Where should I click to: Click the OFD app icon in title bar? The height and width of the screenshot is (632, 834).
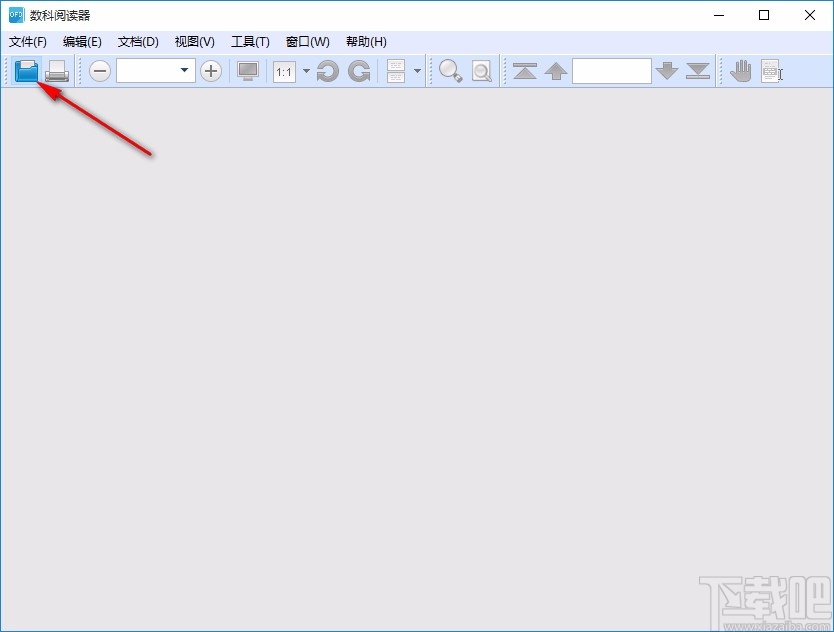[16, 15]
